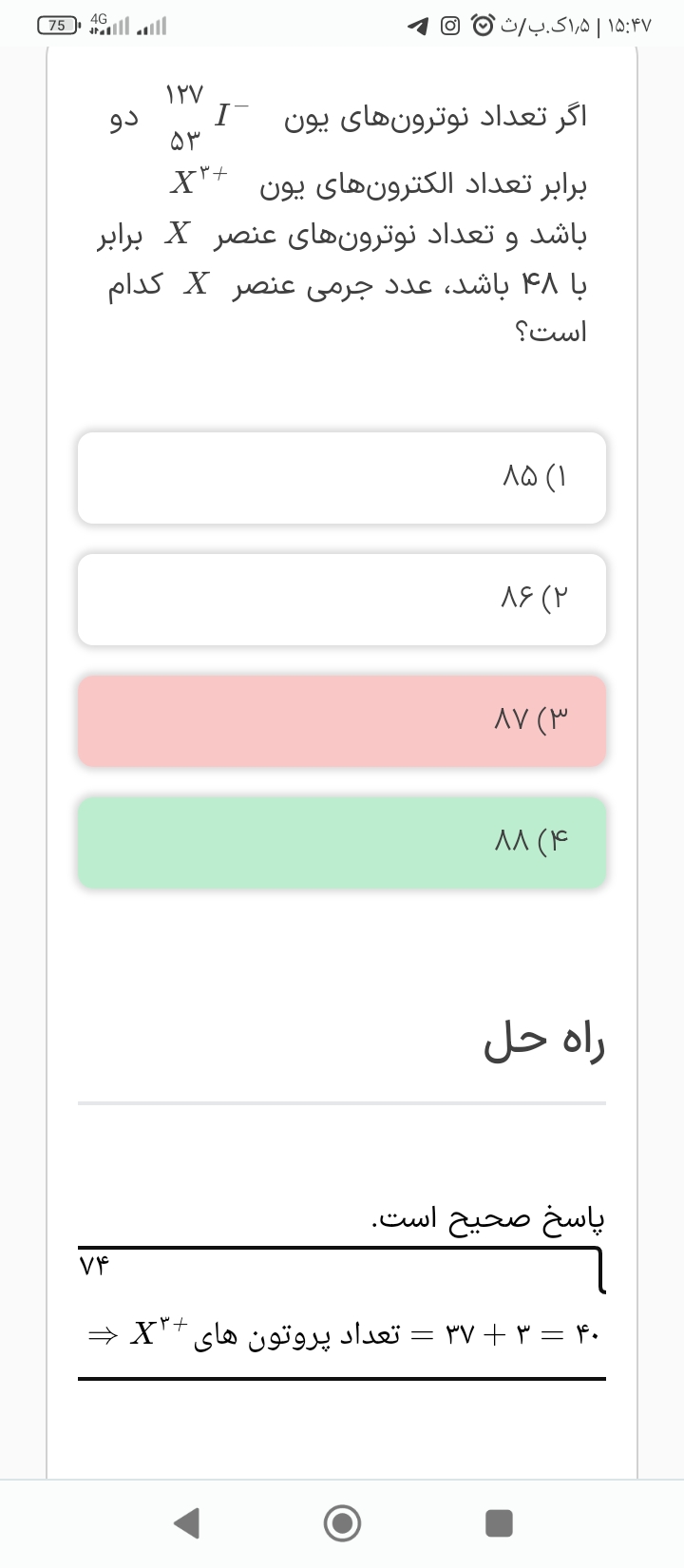Tap the Instagram notification icon

450,26
